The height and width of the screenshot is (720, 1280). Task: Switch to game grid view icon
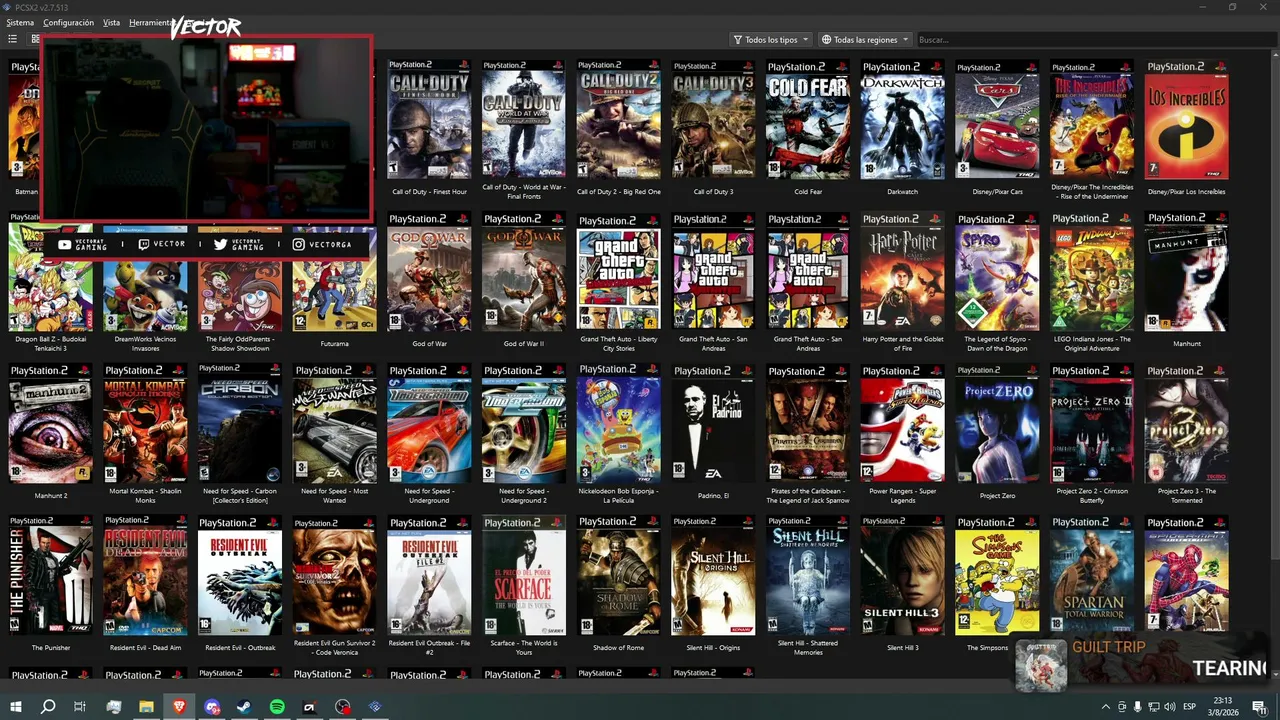tap(36, 39)
